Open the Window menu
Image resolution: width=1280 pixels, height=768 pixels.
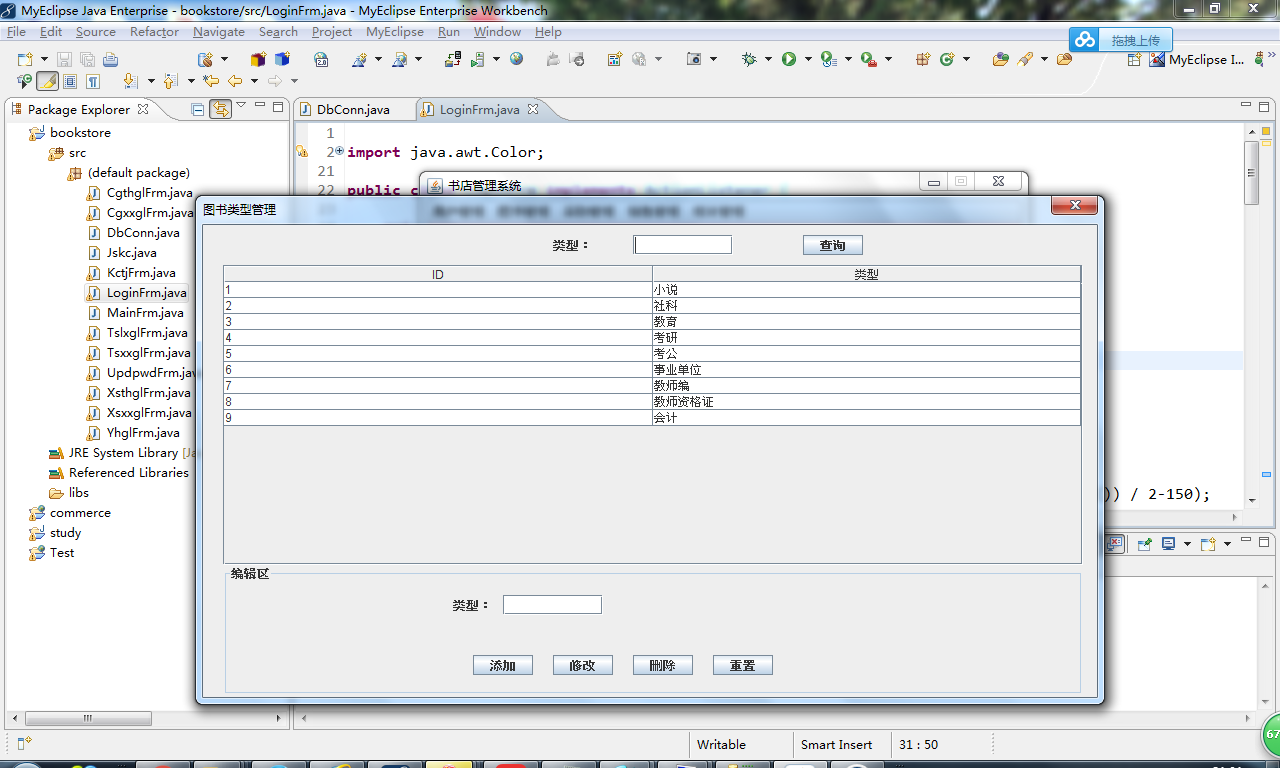coord(497,31)
